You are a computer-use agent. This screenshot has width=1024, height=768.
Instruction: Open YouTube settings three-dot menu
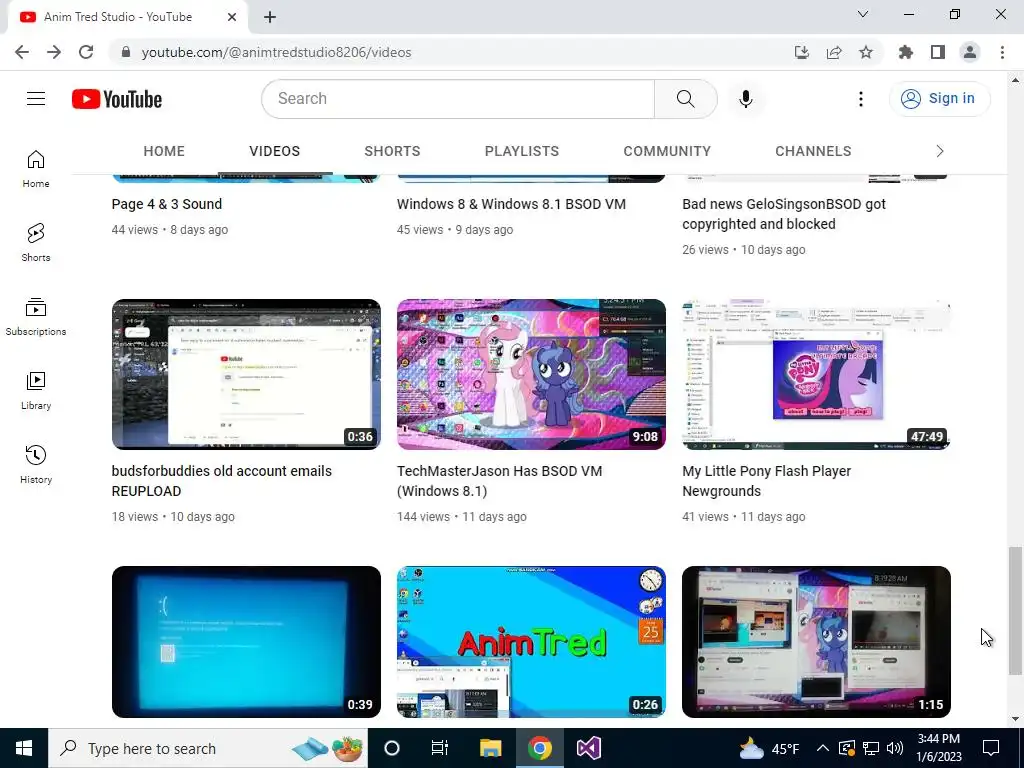click(861, 99)
